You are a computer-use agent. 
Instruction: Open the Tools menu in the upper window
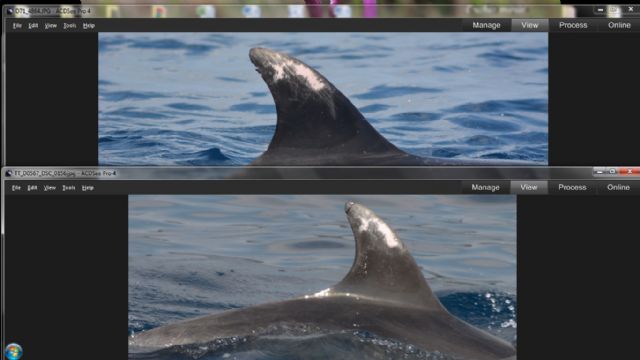coord(69,25)
